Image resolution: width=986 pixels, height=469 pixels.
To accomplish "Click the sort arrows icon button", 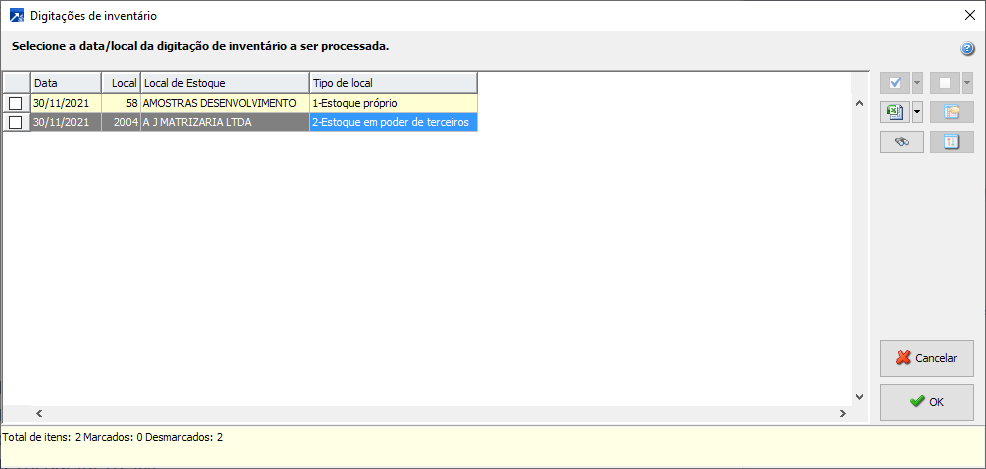I will click(952, 142).
